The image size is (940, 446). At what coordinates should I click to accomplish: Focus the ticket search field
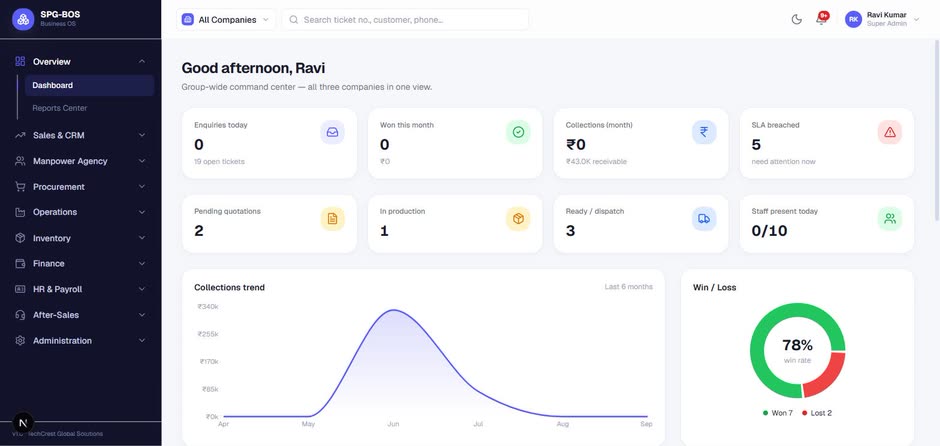coord(405,19)
